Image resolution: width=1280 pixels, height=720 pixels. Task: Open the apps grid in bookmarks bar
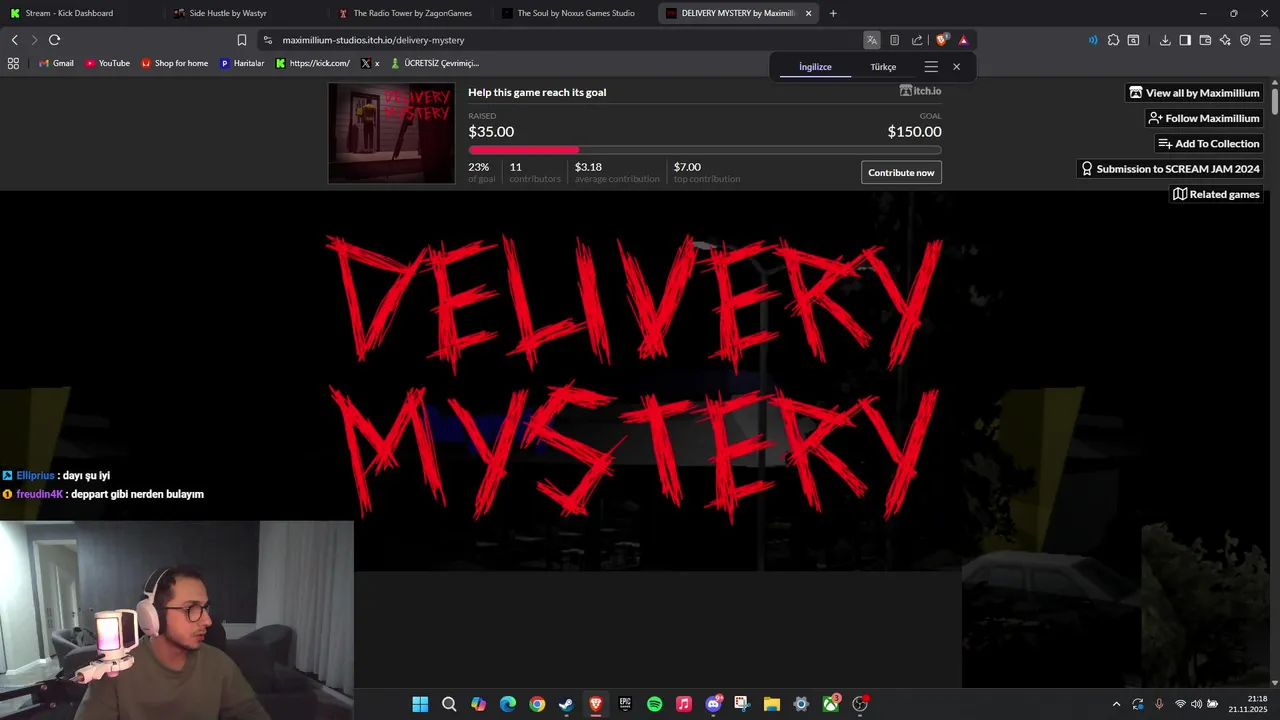tap(13, 63)
